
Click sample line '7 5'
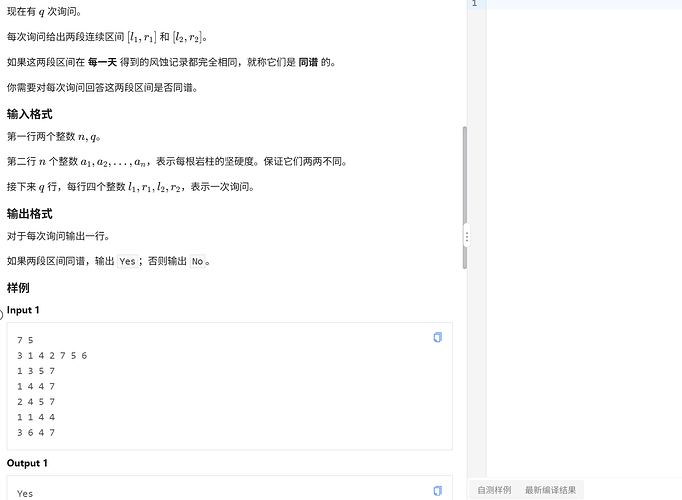[x=25, y=340]
